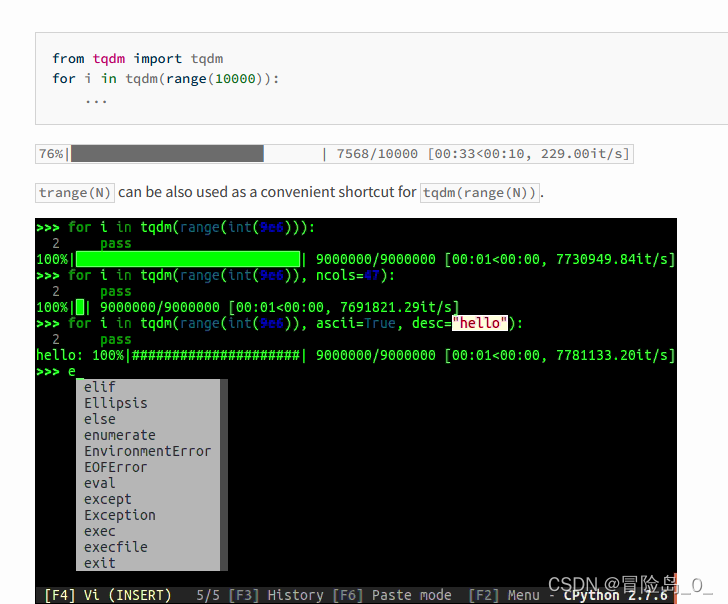Screen dimensions: 728x604
Task: Click the 'tqdm(range(N))' inline code
Action: coord(480,193)
